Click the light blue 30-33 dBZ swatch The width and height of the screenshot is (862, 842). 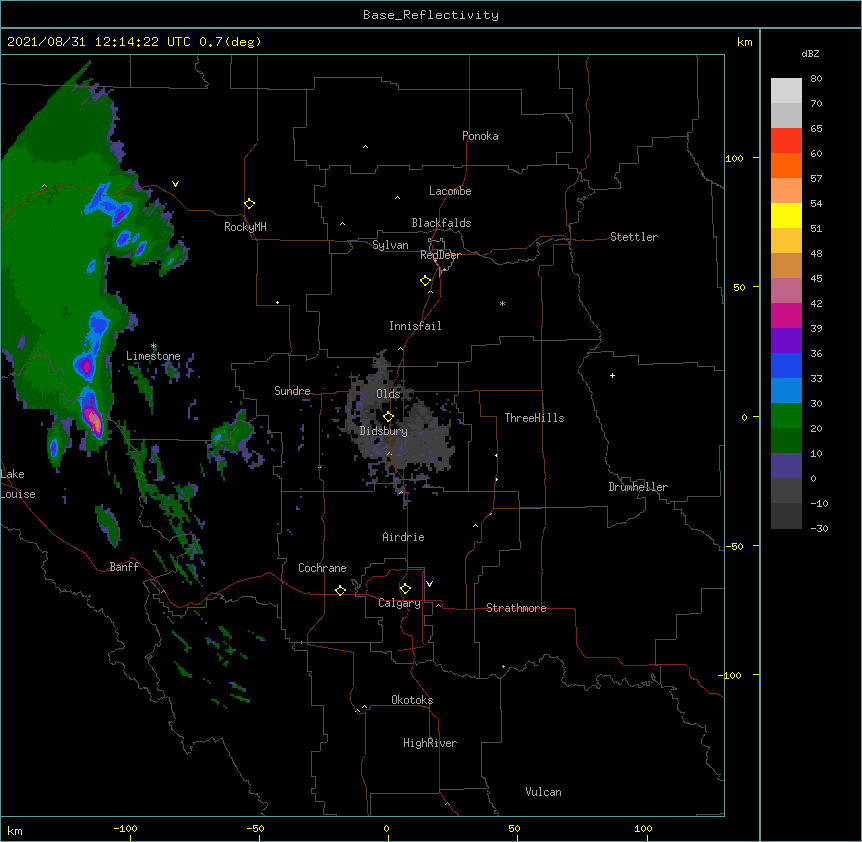pyautogui.click(x=786, y=390)
